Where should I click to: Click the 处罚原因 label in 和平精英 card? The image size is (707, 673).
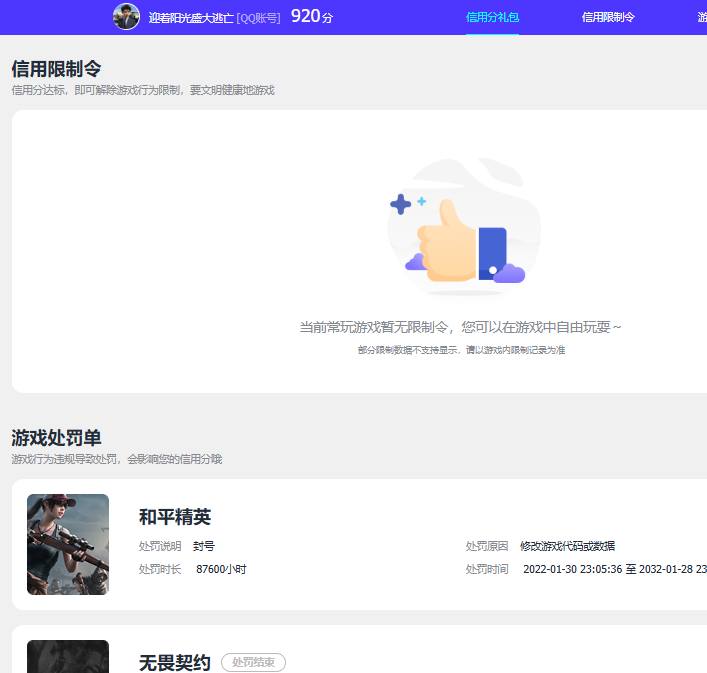(x=487, y=546)
